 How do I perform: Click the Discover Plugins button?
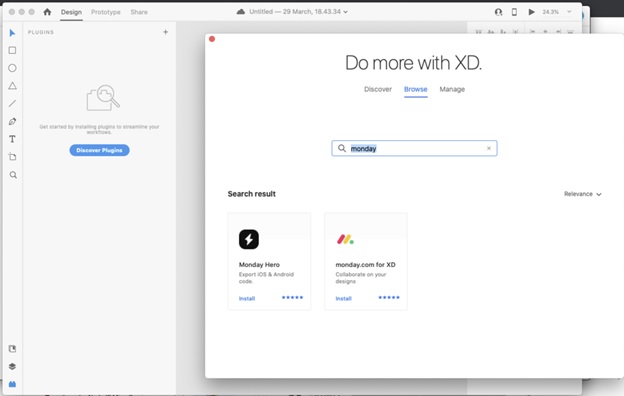[x=99, y=150]
